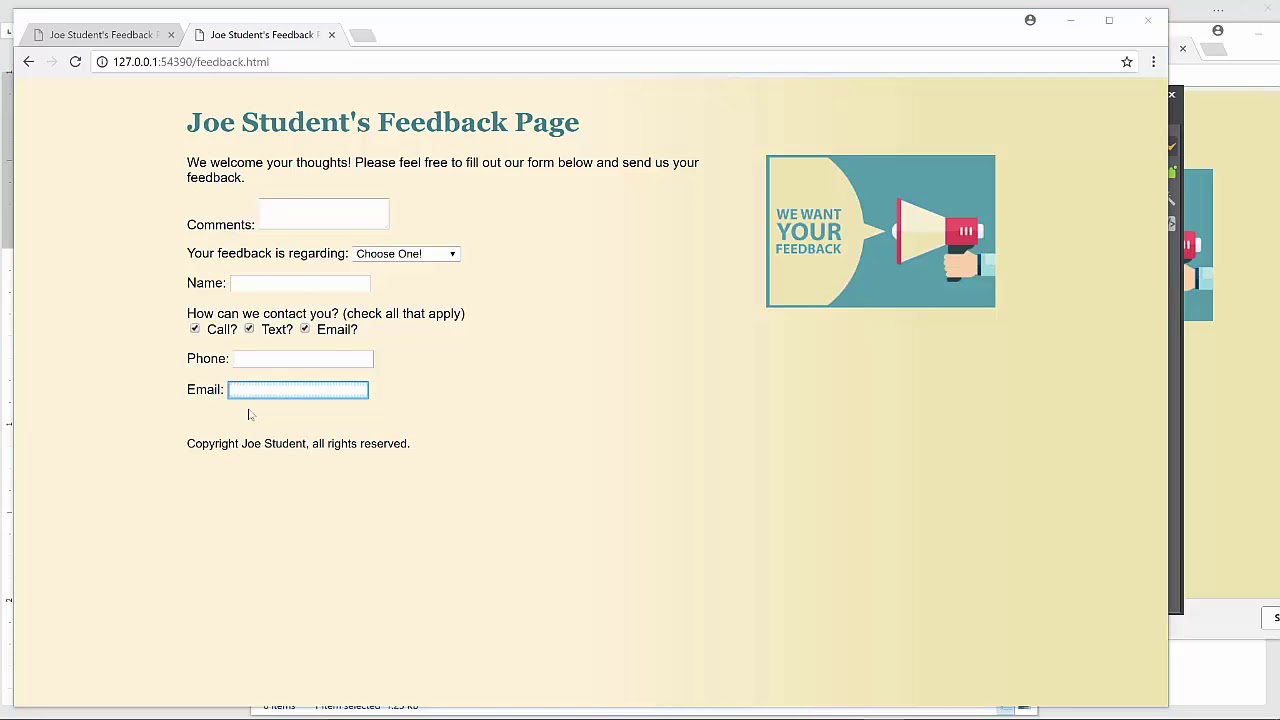The image size is (1280, 720).
Task: Maximize the Chrome window
Action: click(1109, 20)
